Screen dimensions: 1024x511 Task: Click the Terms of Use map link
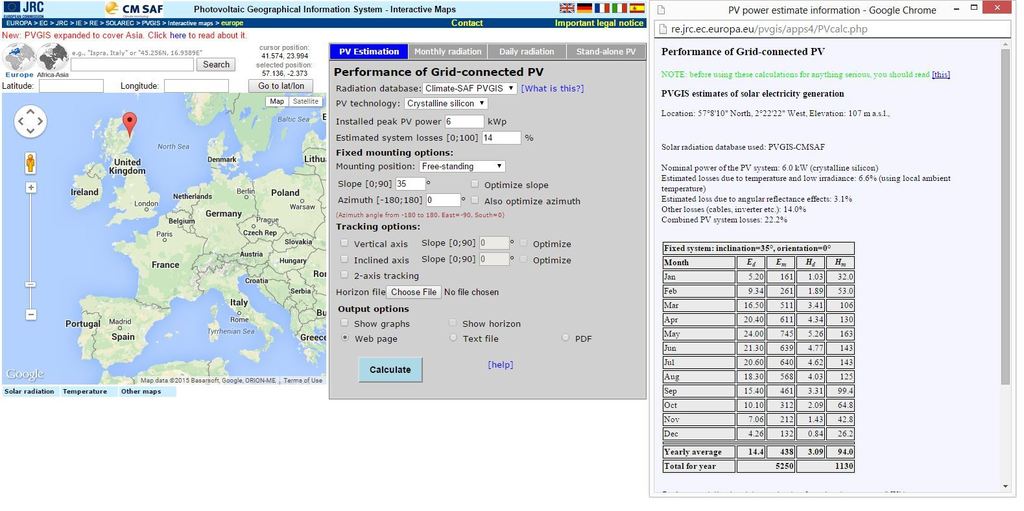pyautogui.click(x=302, y=380)
